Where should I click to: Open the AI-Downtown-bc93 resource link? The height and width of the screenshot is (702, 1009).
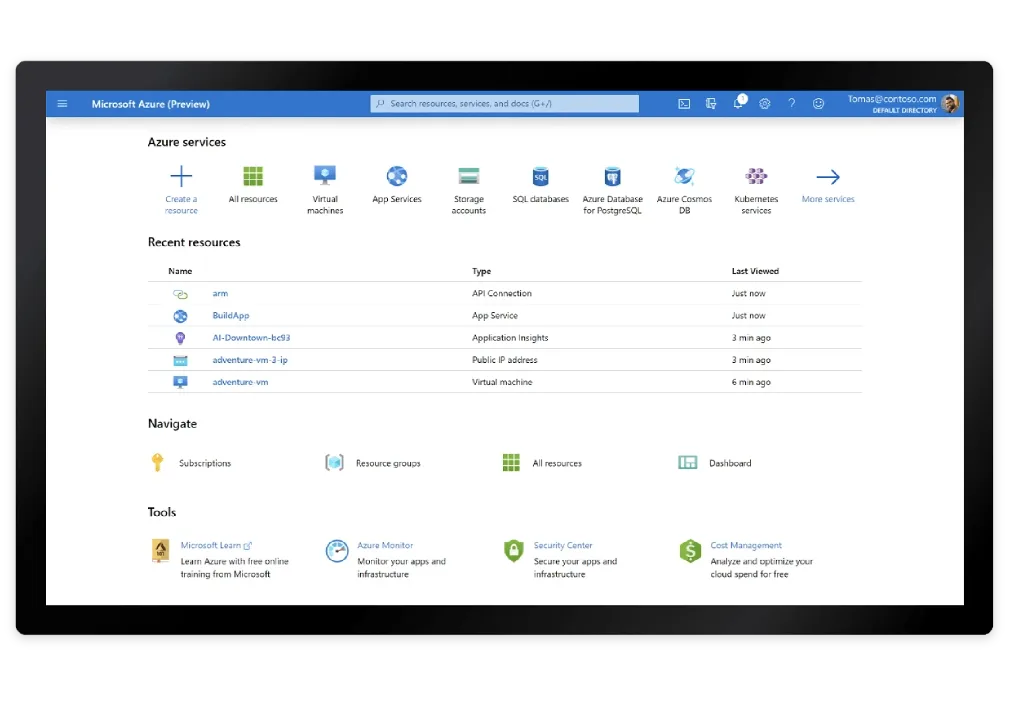point(251,338)
